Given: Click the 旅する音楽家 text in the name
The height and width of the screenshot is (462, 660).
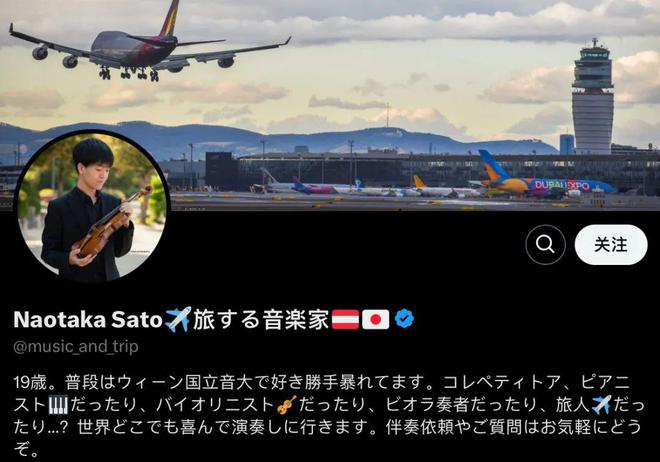Looking at the screenshot, I should click(261, 319).
